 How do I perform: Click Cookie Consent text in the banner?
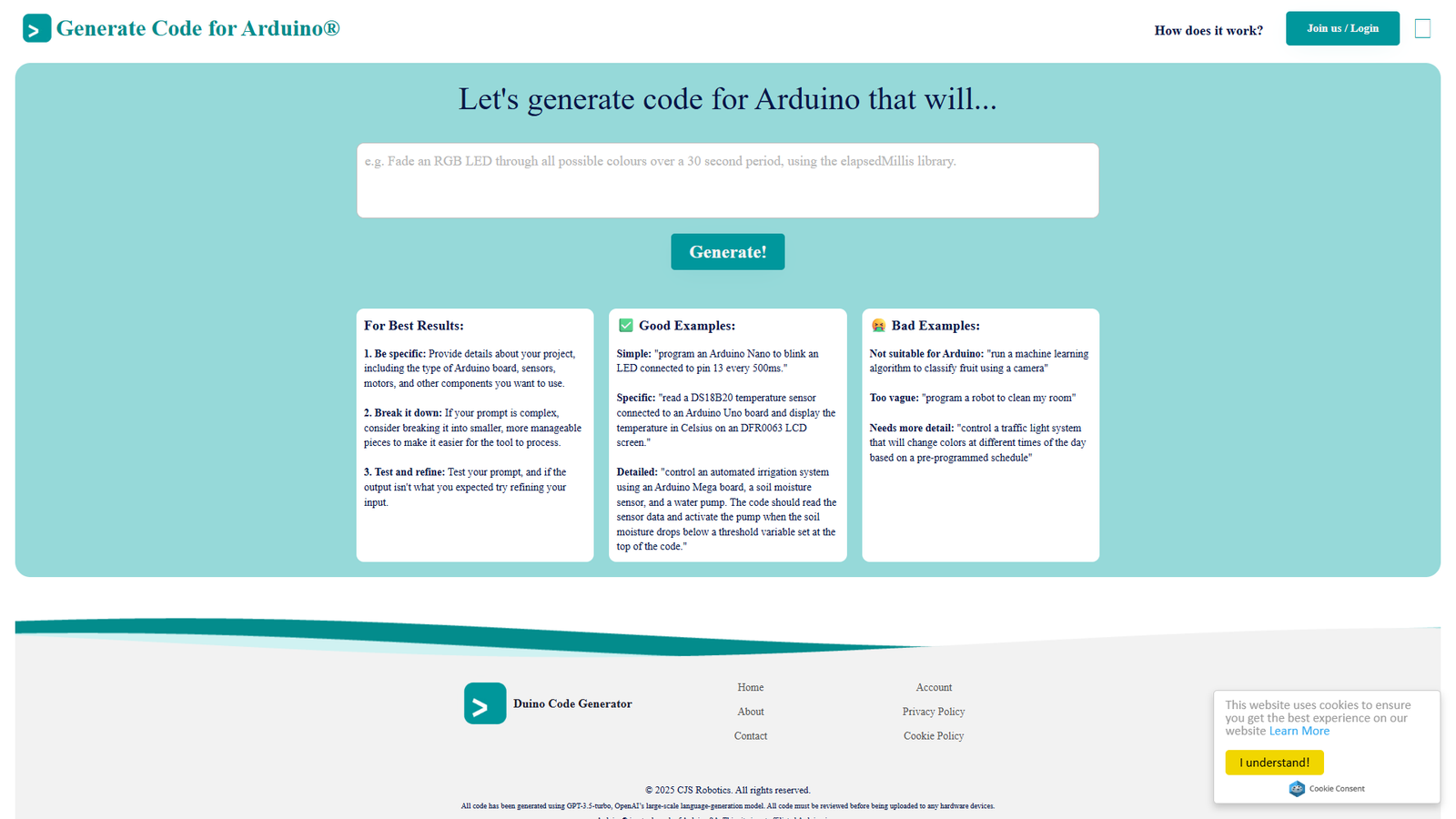click(x=1336, y=789)
